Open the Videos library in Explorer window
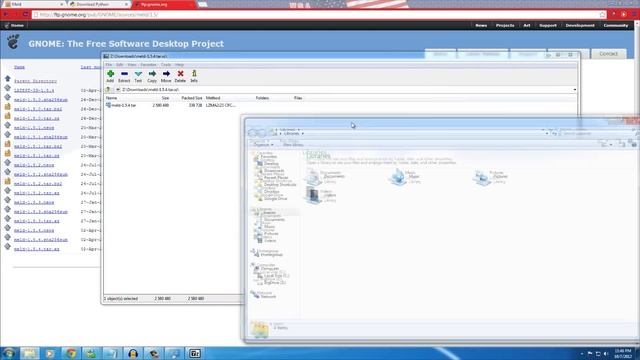This screenshot has height=360, width=640. click(x=321, y=196)
